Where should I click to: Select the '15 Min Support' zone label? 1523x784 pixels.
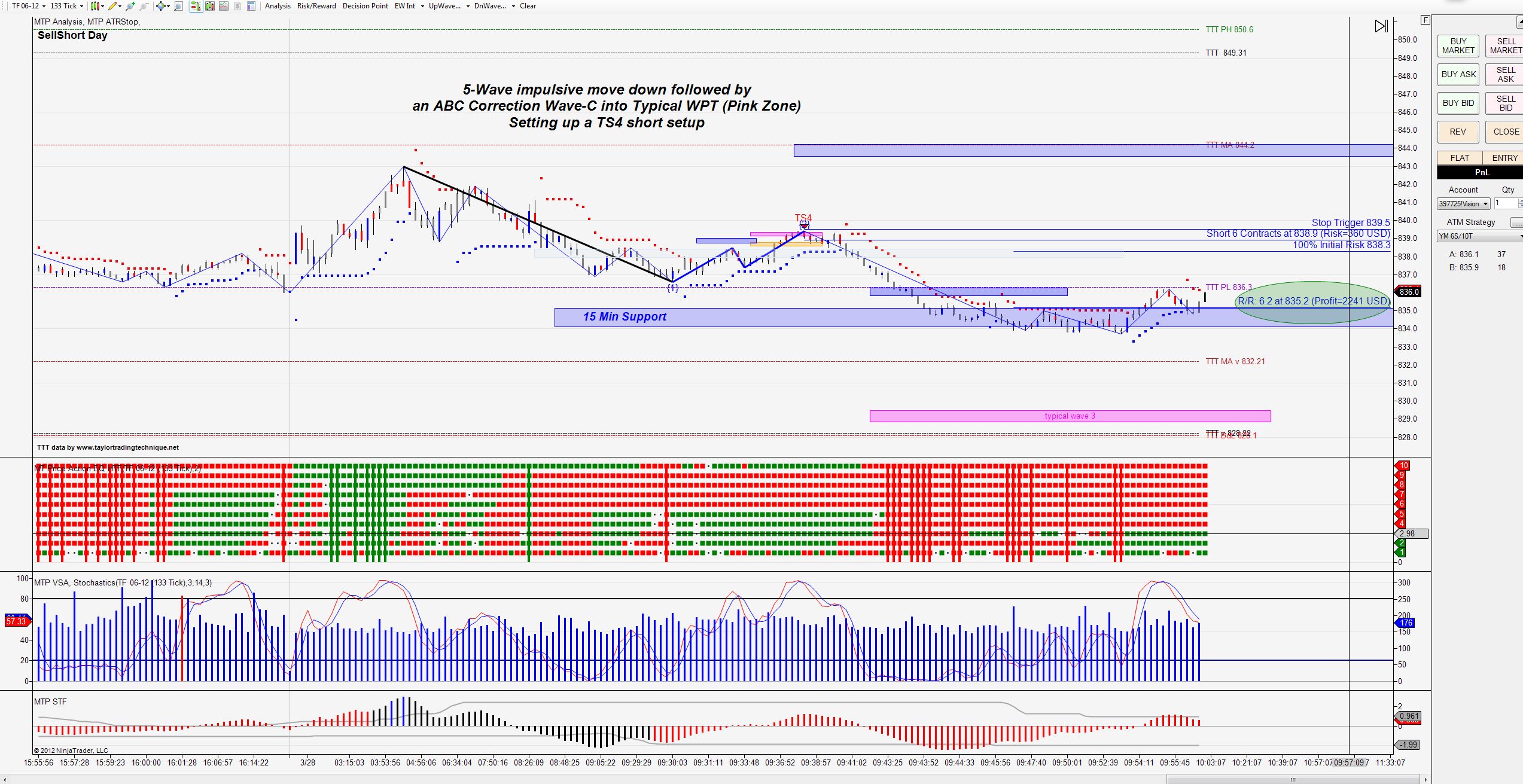tap(625, 317)
